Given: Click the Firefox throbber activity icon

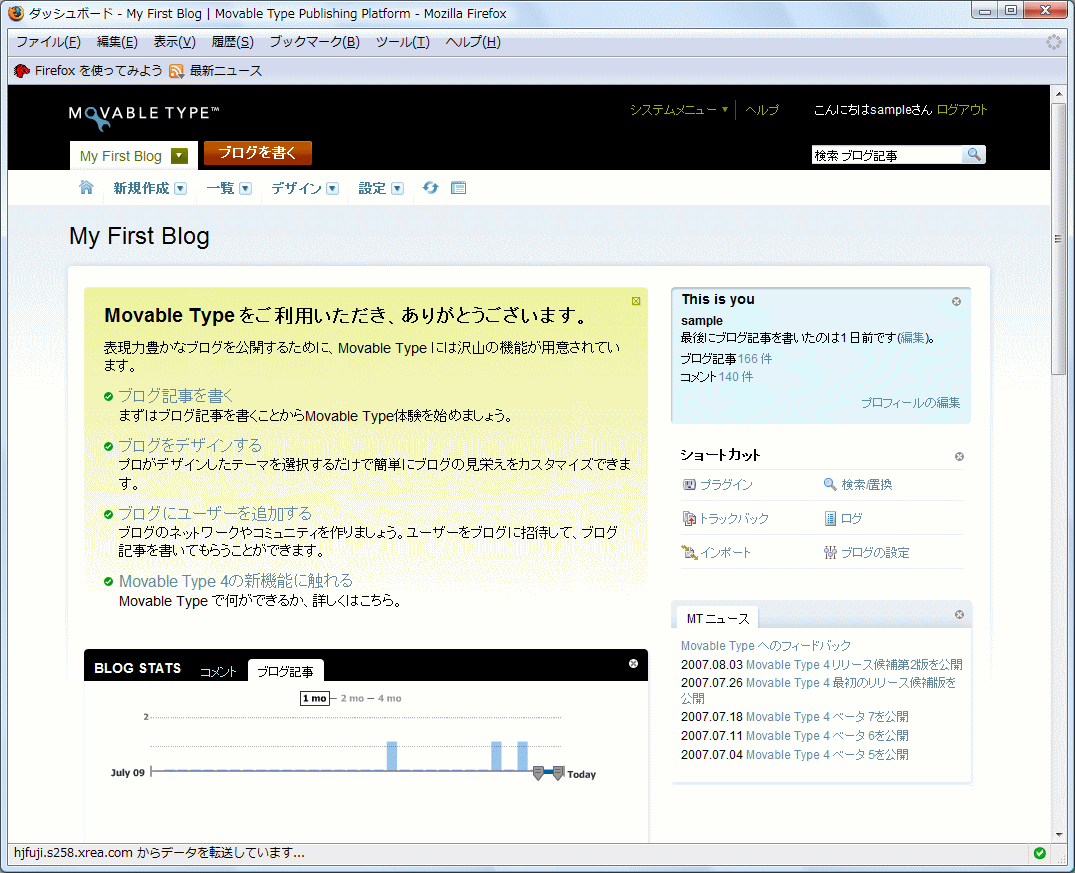Looking at the screenshot, I should 1054,42.
